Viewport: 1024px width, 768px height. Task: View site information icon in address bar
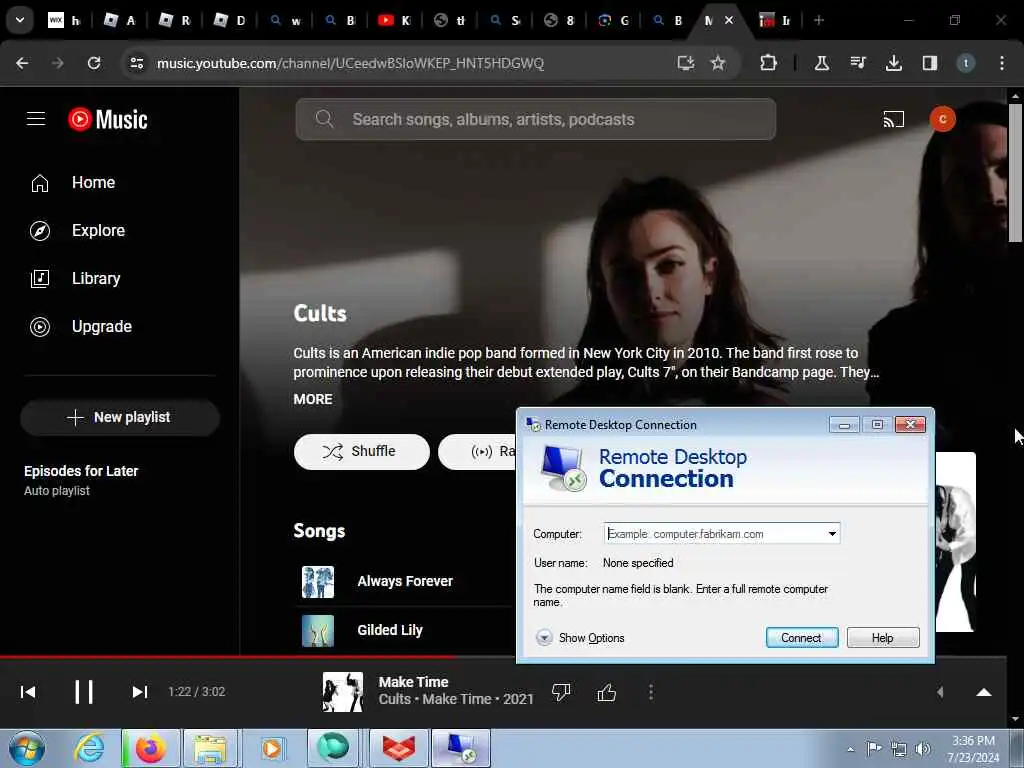pyautogui.click(x=136, y=63)
